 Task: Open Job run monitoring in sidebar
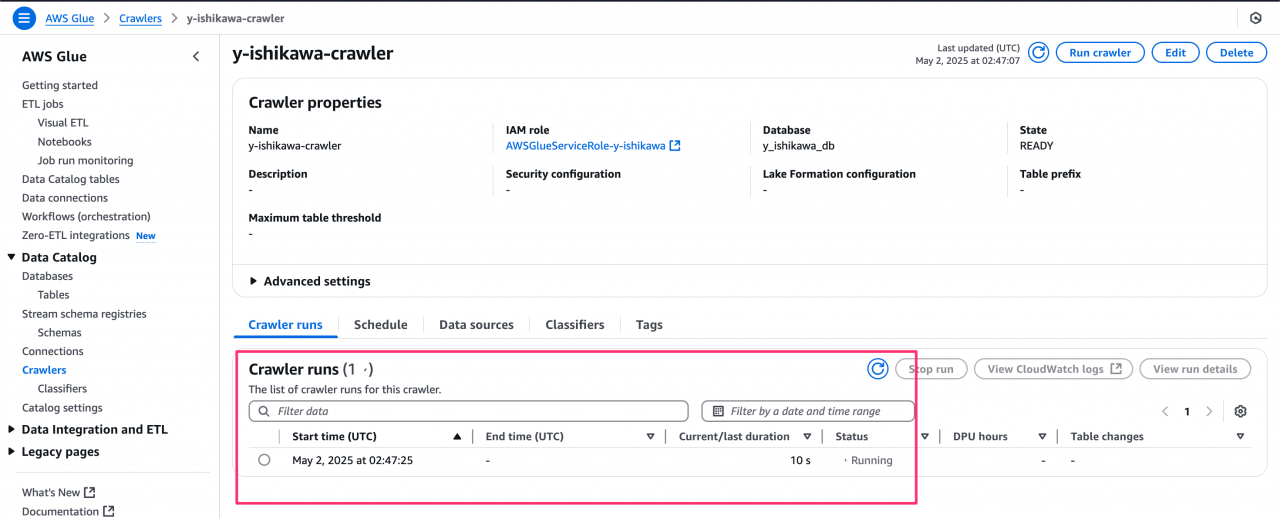coord(85,161)
